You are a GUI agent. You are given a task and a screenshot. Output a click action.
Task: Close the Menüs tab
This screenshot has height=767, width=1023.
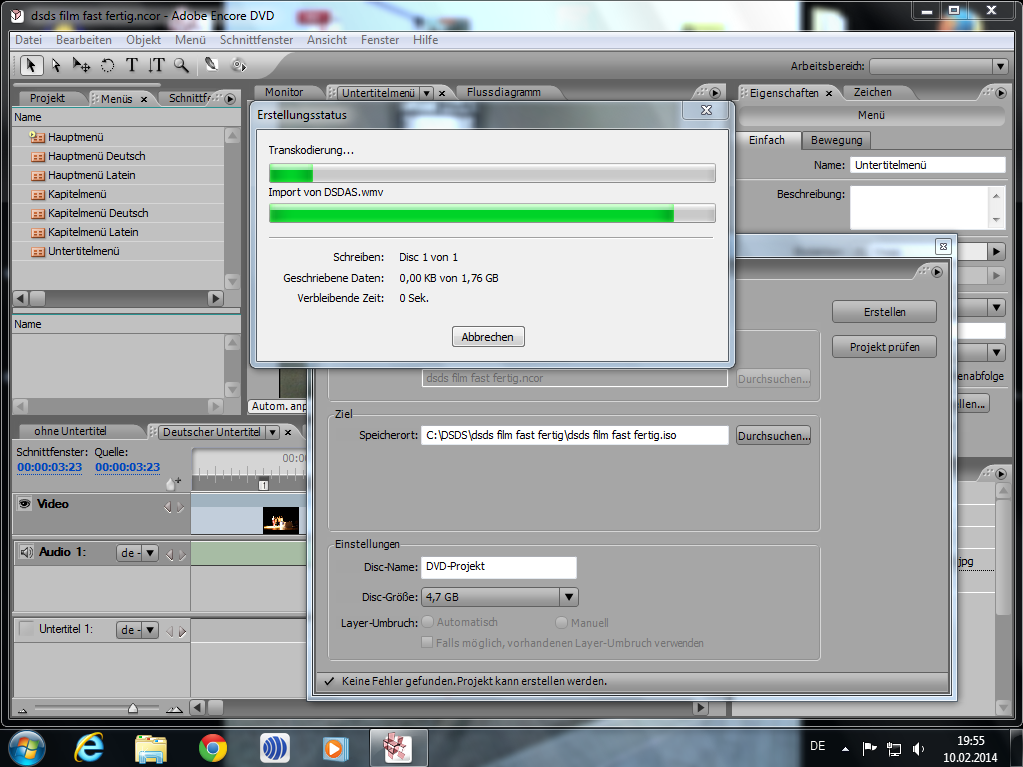144,99
